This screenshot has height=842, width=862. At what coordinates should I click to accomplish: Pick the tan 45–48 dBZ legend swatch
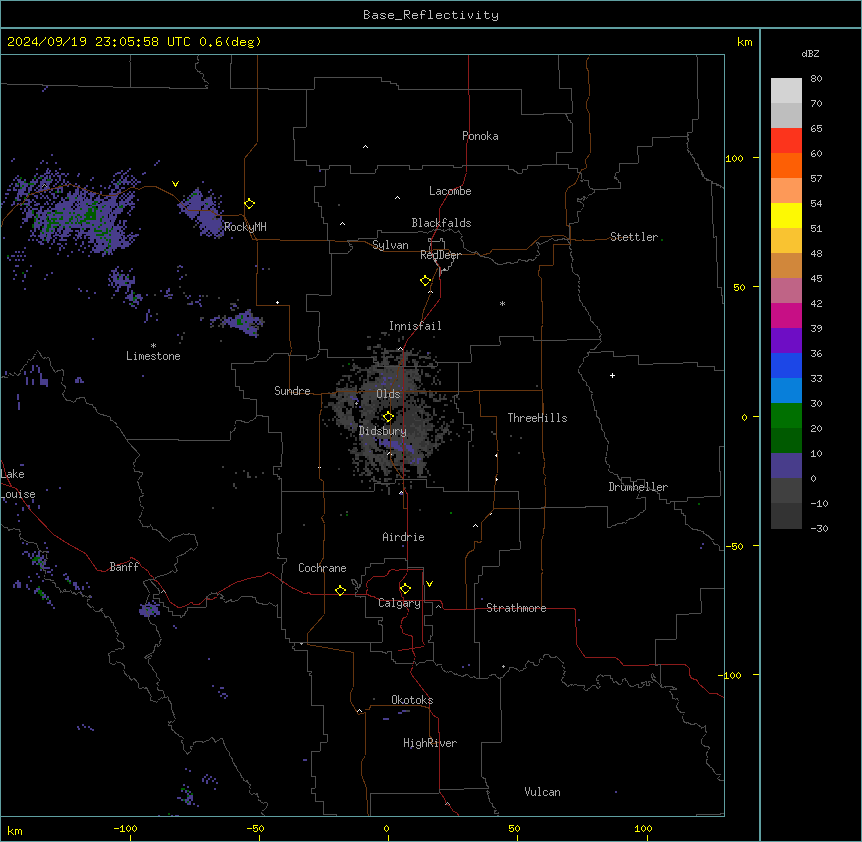click(x=786, y=265)
